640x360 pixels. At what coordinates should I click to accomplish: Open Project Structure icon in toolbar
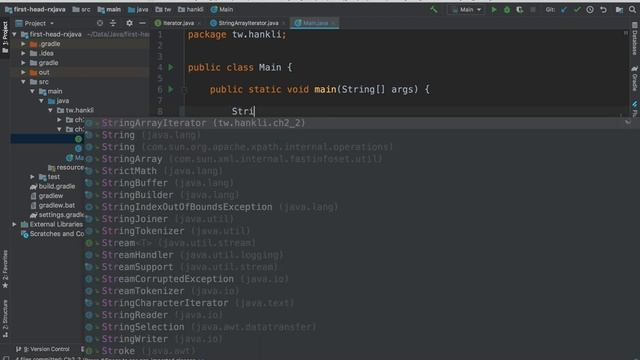[x=619, y=9]
